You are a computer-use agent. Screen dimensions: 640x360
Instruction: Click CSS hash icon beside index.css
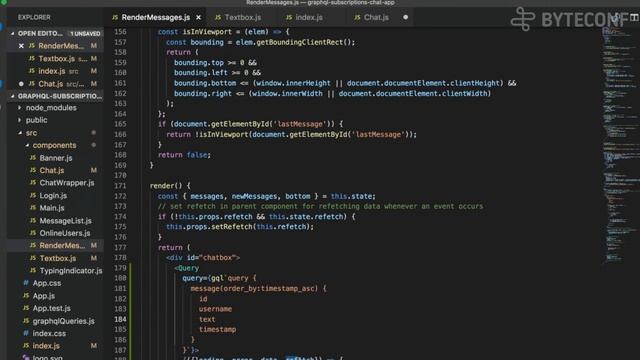[x=26, y=333]
